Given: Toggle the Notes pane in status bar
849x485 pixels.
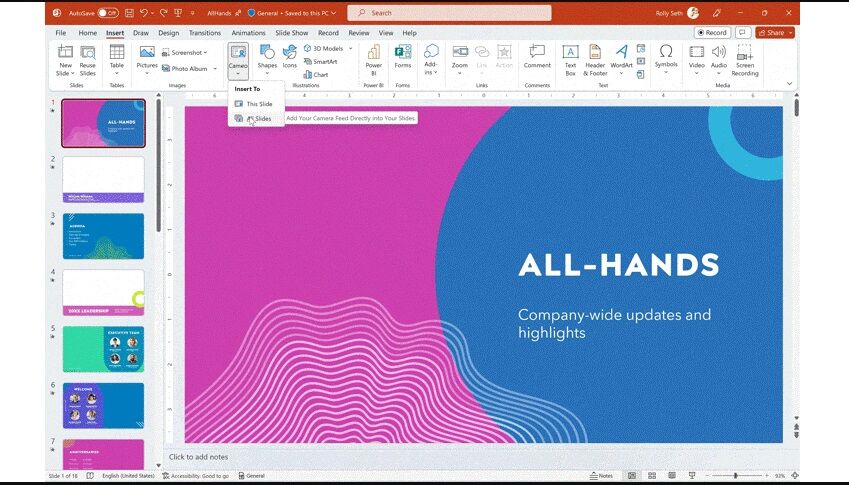Looking at the screenshot, I should click(601, 476).
